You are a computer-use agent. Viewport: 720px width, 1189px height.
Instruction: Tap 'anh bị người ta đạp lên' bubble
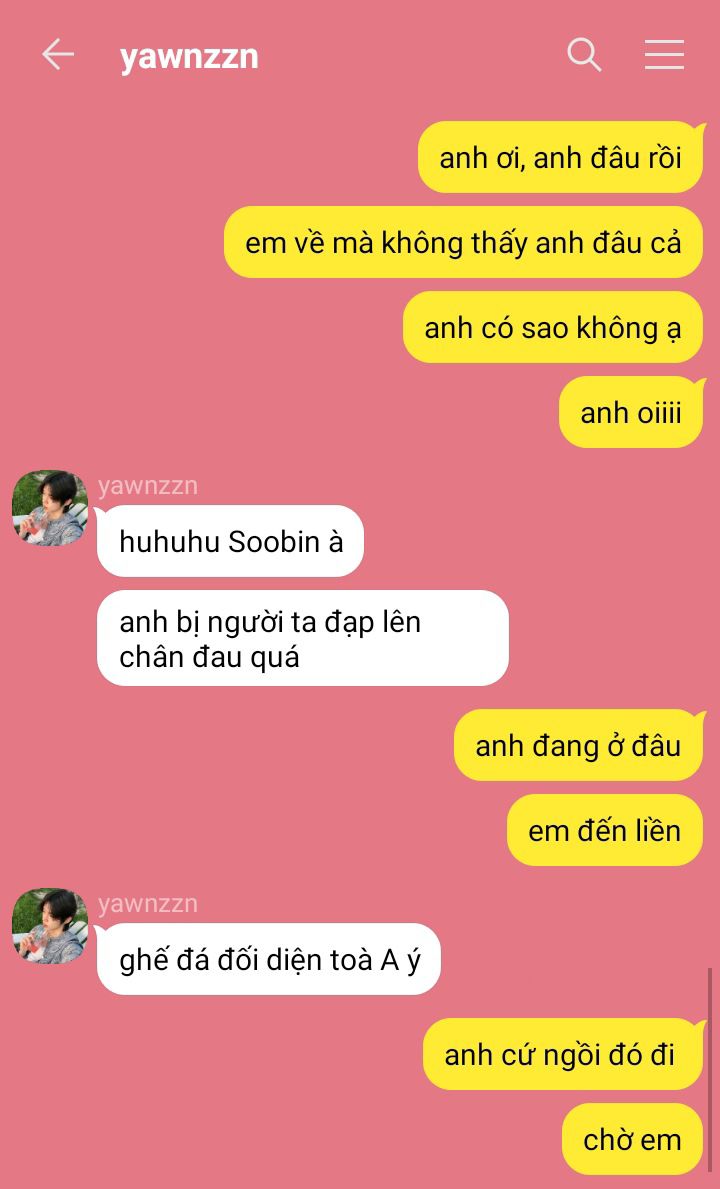(302, 638)
